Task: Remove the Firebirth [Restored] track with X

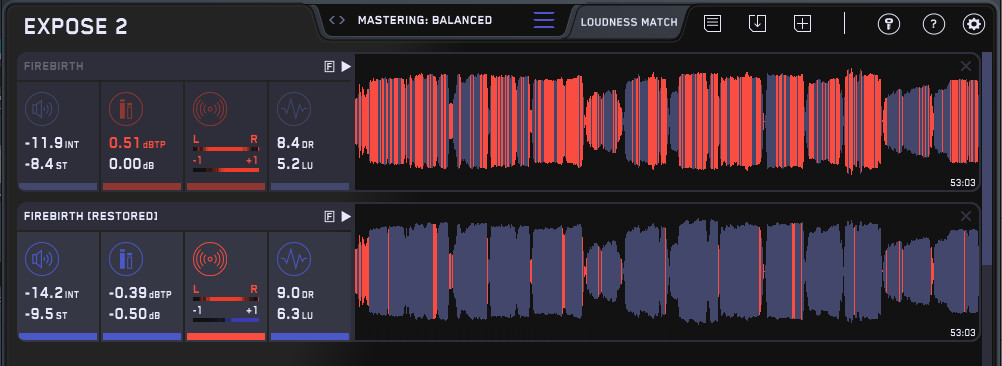Action: coord(966,217)
